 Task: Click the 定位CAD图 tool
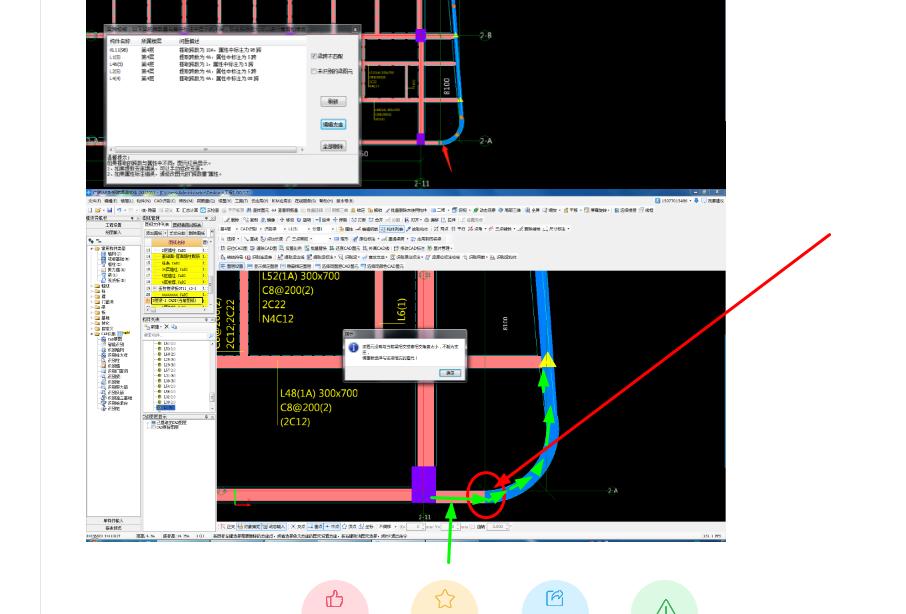click(235, 248)
